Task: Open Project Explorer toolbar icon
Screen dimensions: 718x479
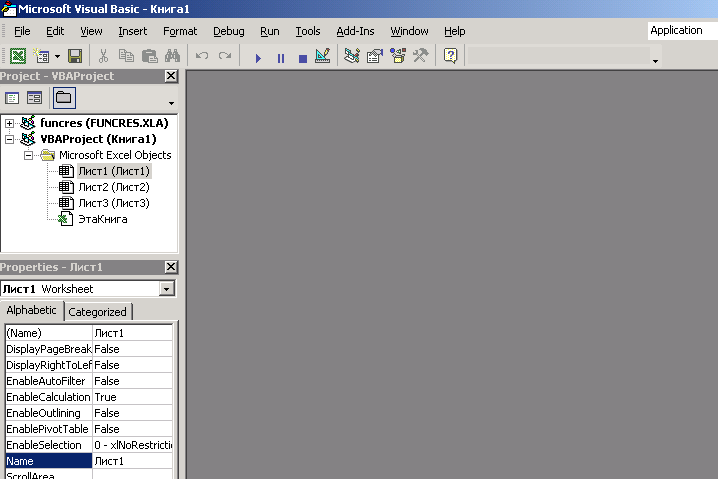Action: 352,56
